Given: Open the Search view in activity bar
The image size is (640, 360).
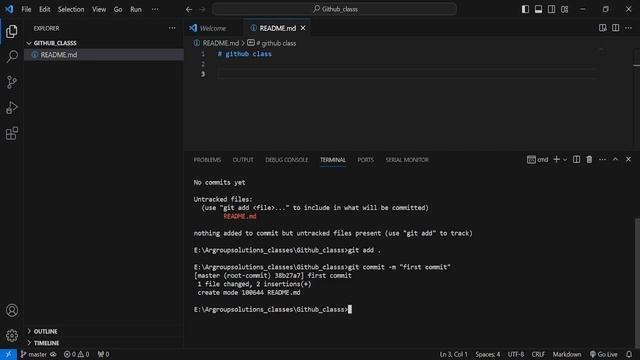Looking at the screenshot, I should [x=11, y=57].
